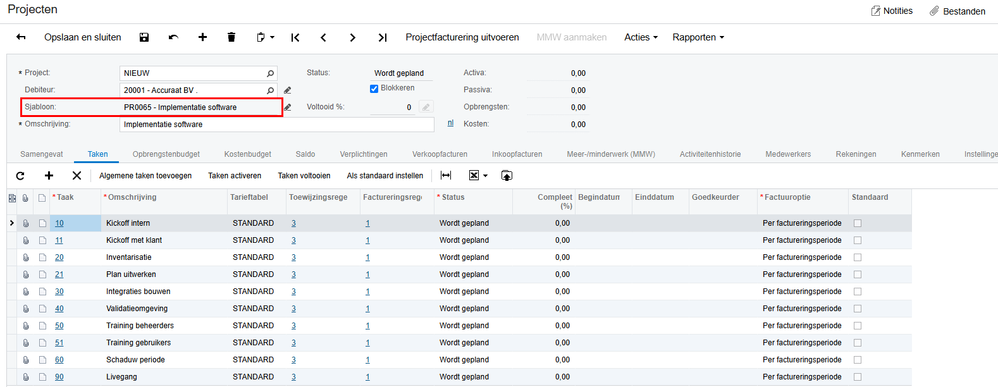Screen dimensions: 998x387
Task: Click note icon in Livegang row
Action: click(x=42, y=377)
